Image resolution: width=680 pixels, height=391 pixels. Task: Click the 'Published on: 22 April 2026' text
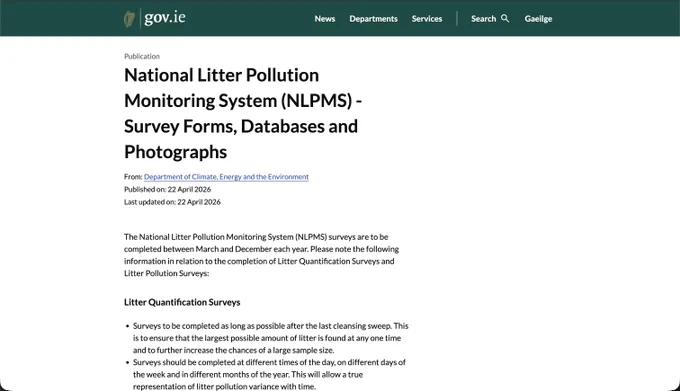pyautogui.click(x=167, y=189)
